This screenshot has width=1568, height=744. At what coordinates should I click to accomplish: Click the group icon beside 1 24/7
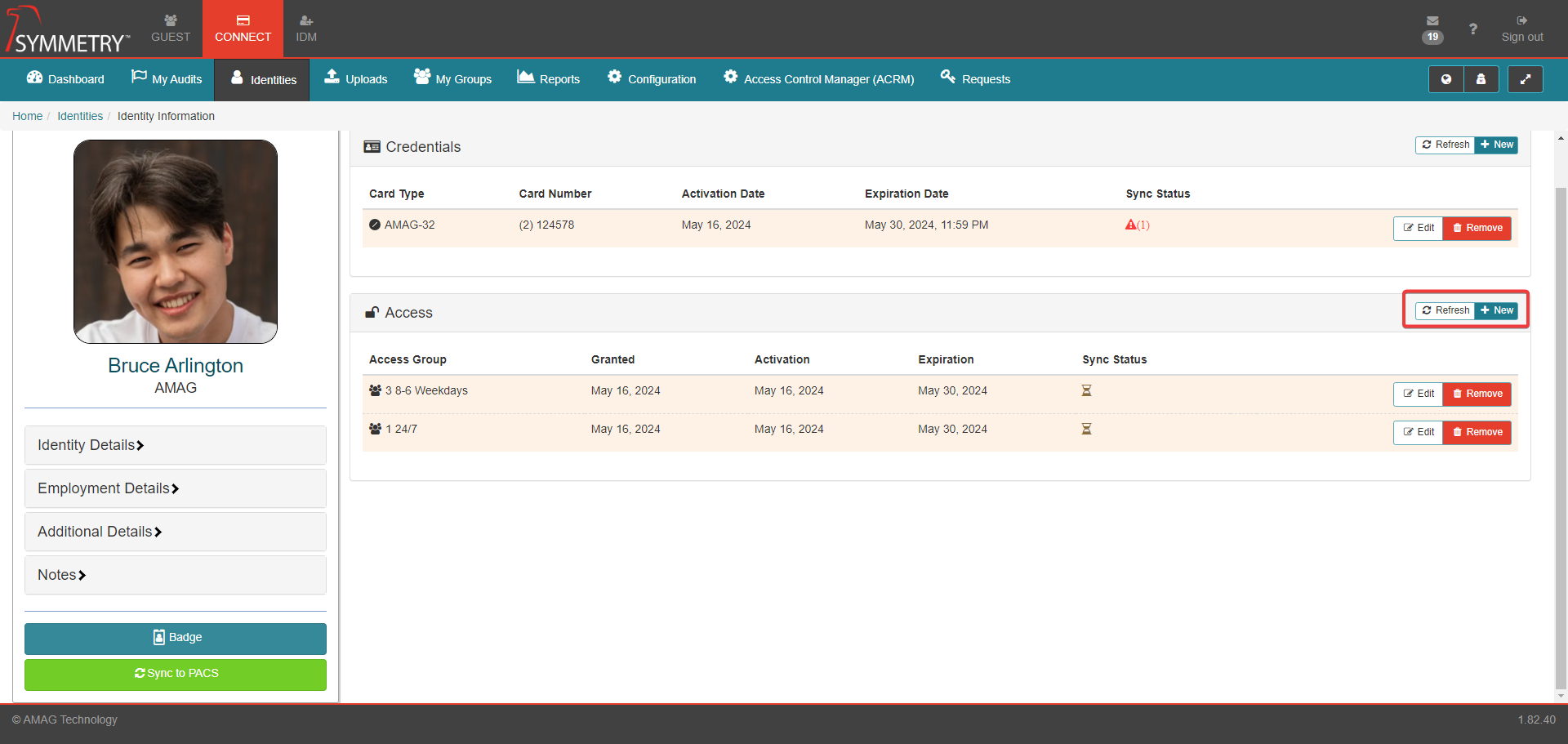pos(376,429)
